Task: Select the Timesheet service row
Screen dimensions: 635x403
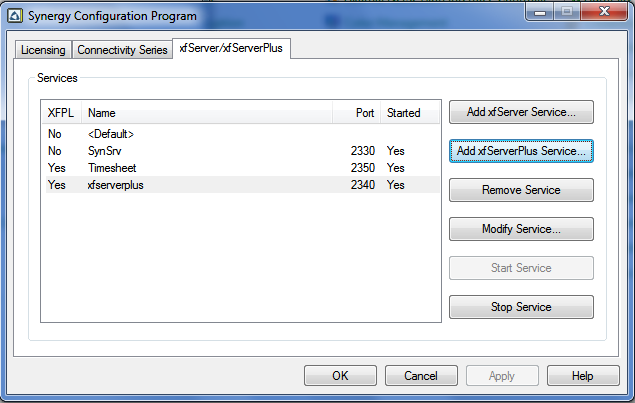Action: pyautogui.click(x=243, y=168)
